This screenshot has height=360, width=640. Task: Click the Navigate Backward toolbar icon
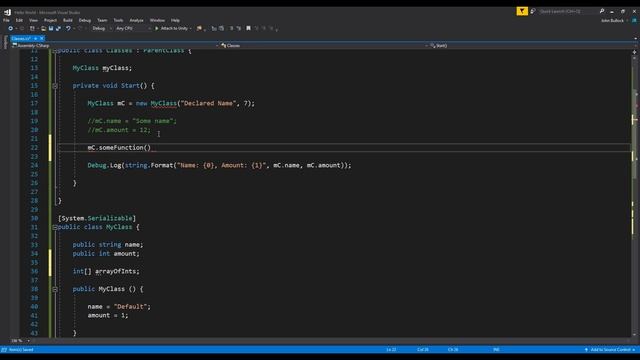tap(10, 29)
